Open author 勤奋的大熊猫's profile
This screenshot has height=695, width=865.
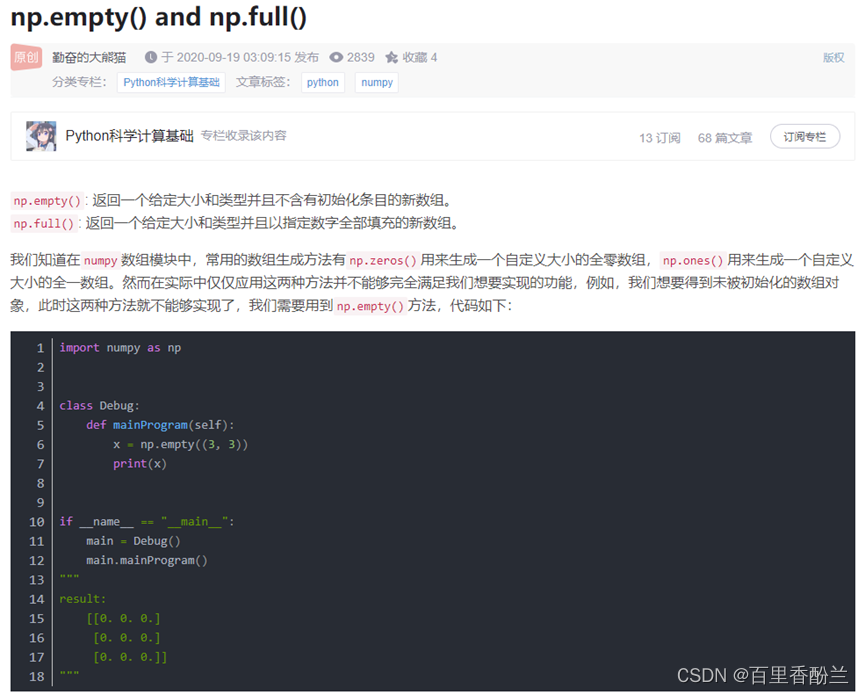88,57
